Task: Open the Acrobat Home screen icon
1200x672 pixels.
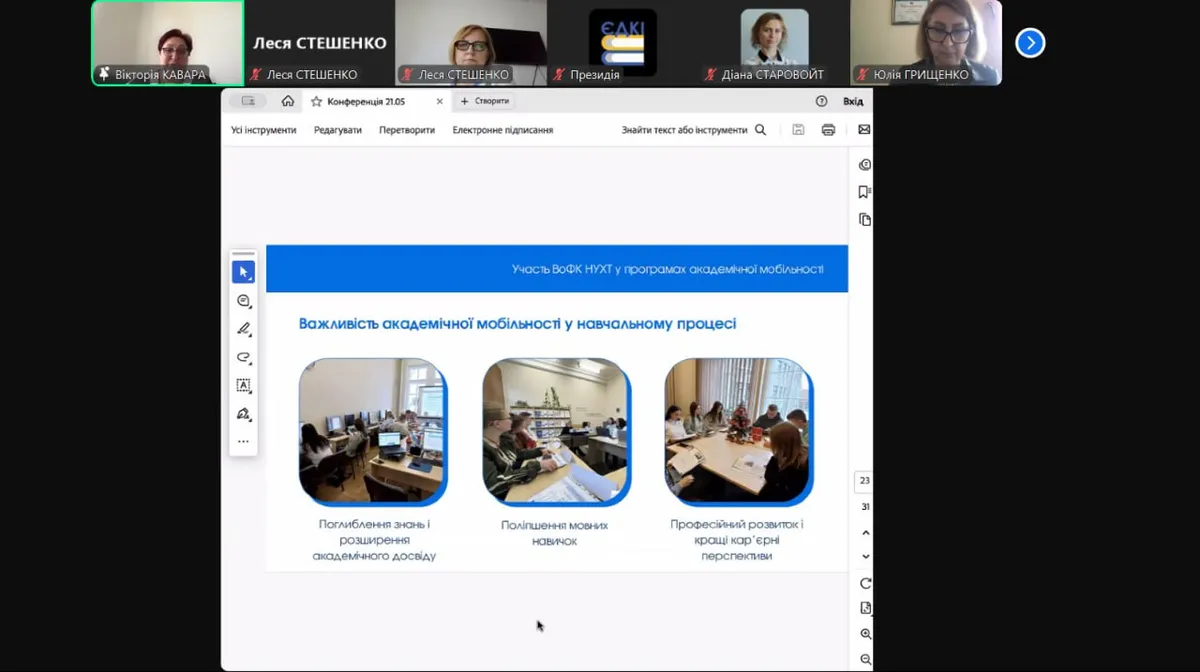Action: coord(288,101)
